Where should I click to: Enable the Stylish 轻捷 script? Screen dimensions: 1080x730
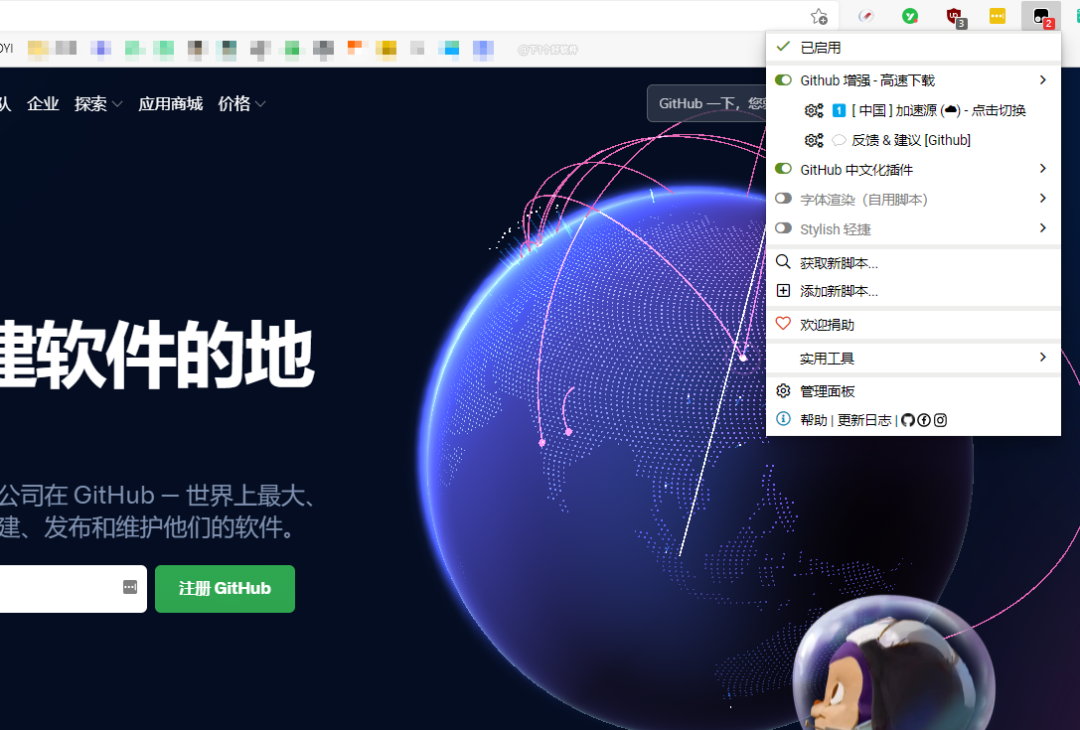[x=783, y=228]
